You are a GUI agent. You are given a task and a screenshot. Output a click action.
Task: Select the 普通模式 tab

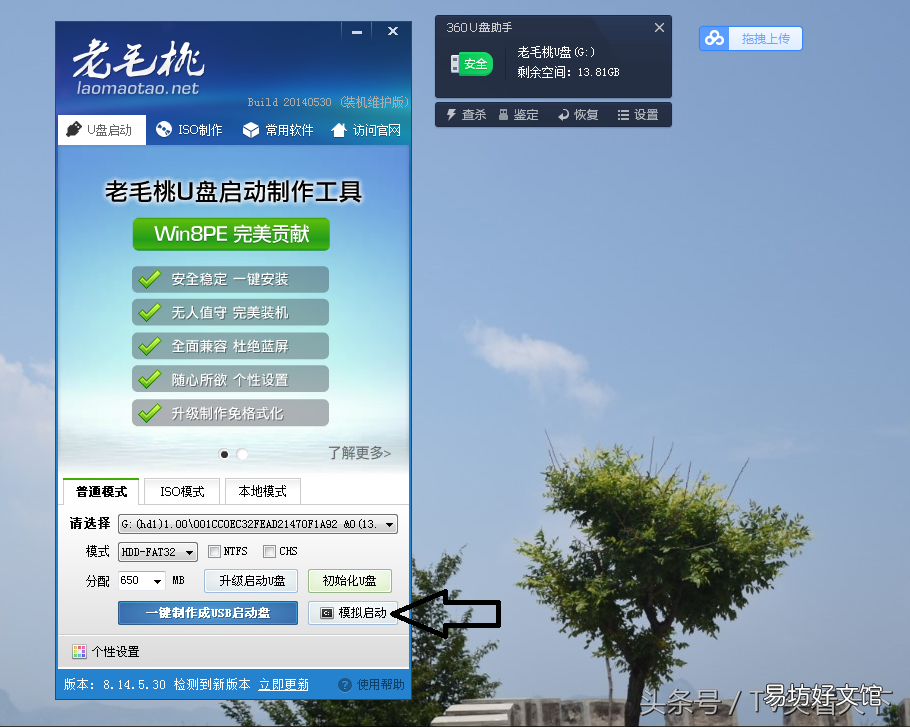[x=101, y=492]
